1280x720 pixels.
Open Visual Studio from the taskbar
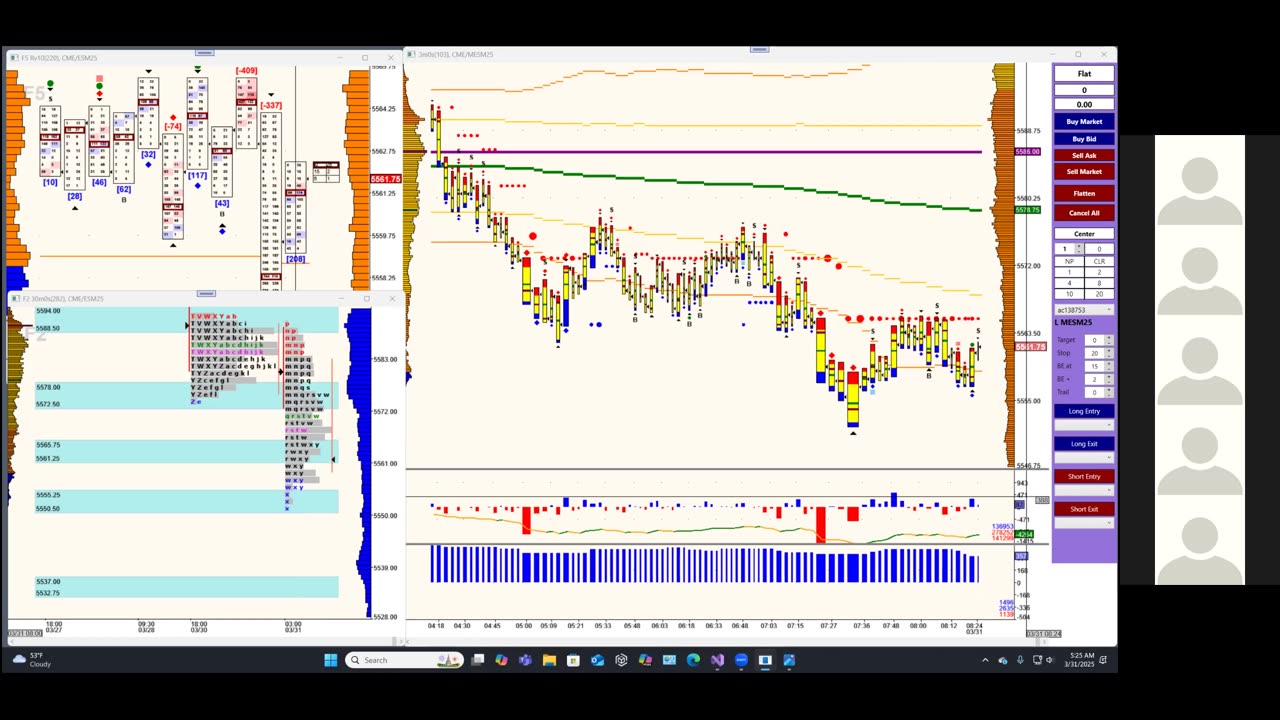click(717, 660)
